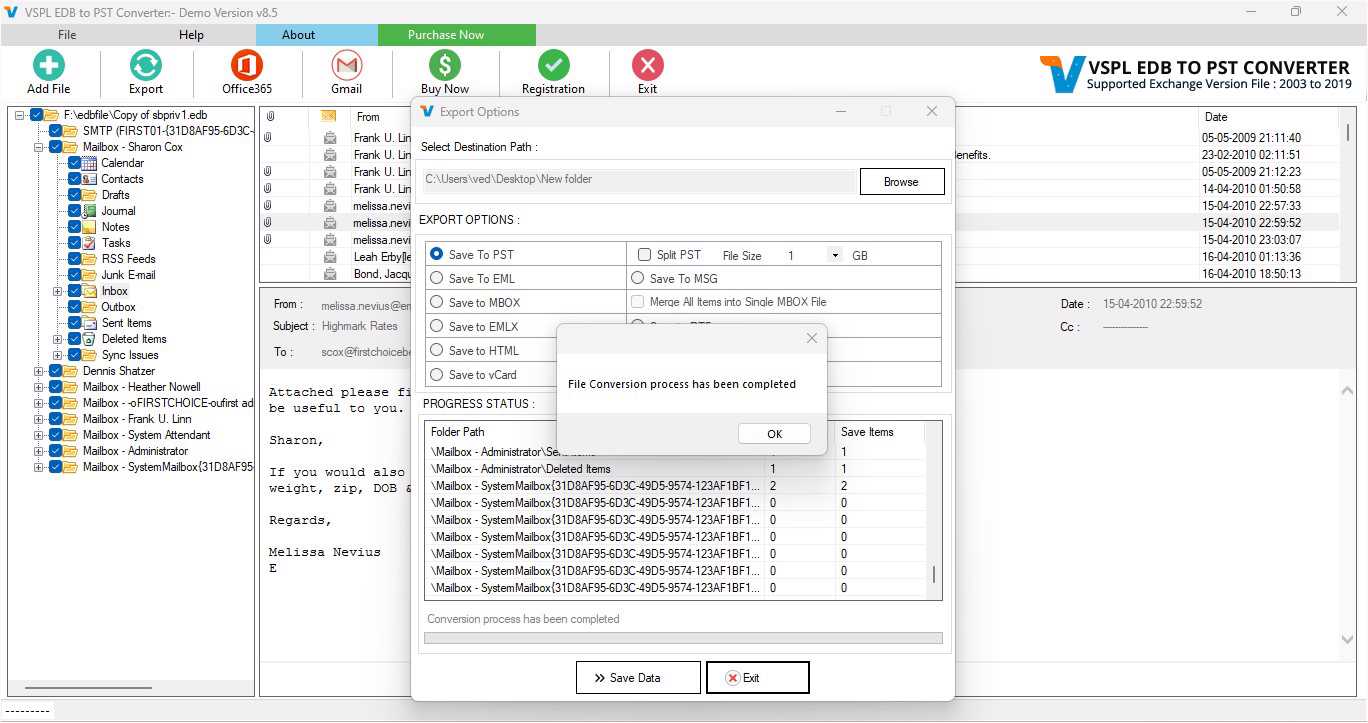Open the Help menu

[x=191, y=35]
